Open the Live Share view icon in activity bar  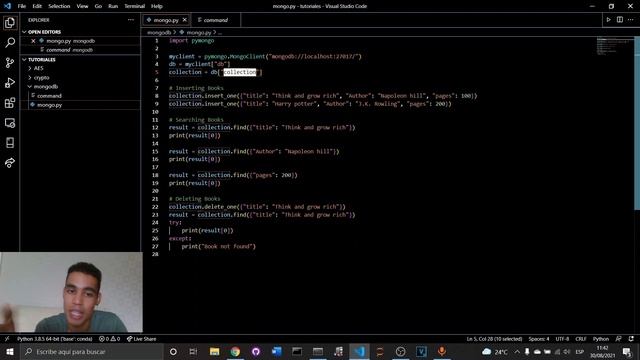(10, 162)
